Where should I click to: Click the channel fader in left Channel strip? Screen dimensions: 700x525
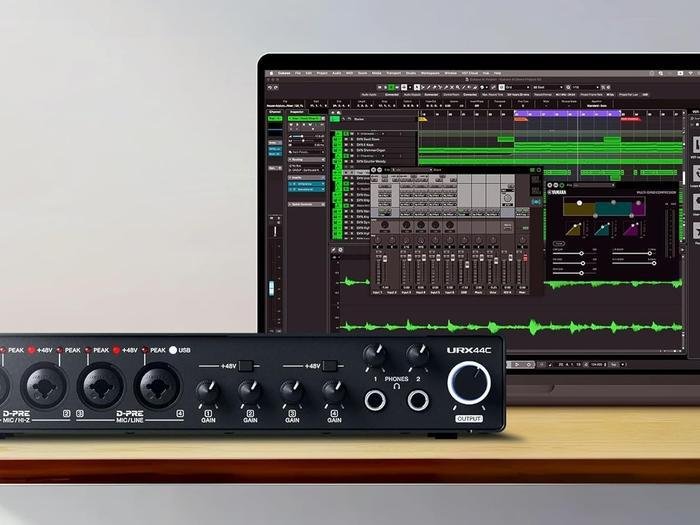[271, 288]
